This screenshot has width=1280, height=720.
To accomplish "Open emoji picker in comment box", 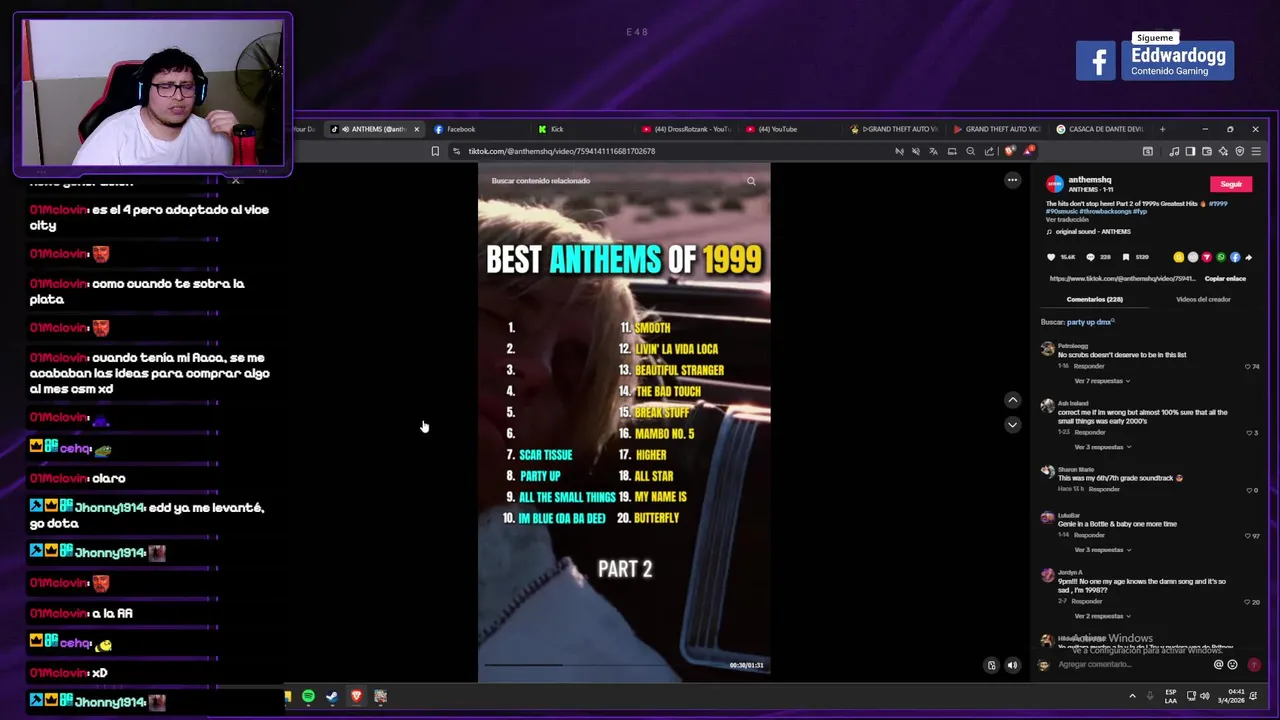I will pos(1232,665).
